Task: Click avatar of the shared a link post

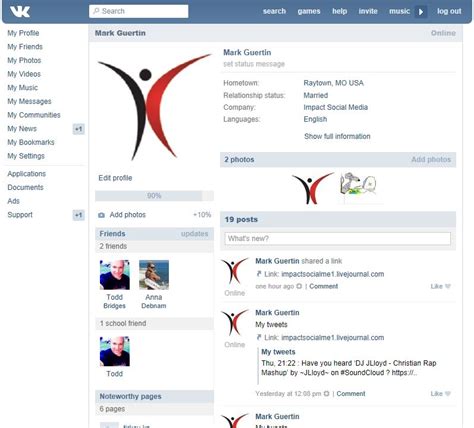Action: click(x=235, y=271)
